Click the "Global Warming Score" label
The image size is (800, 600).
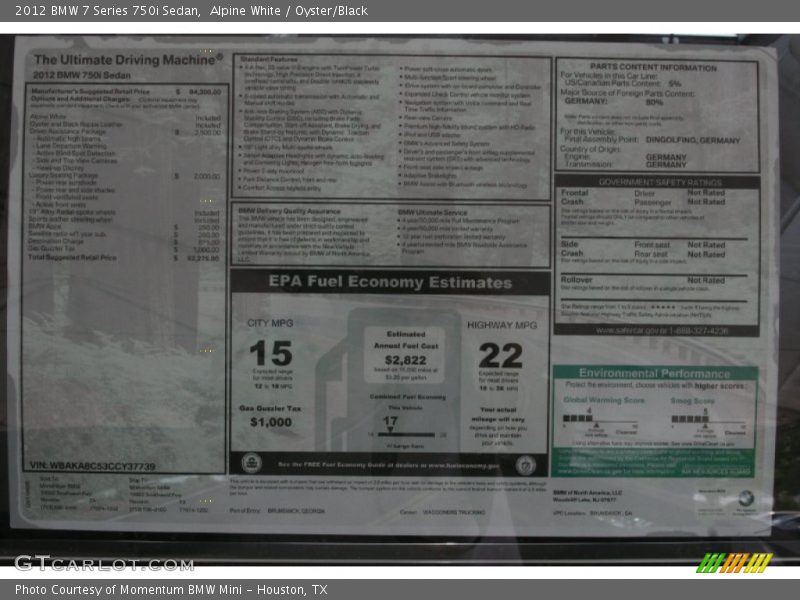pos(604,400)
